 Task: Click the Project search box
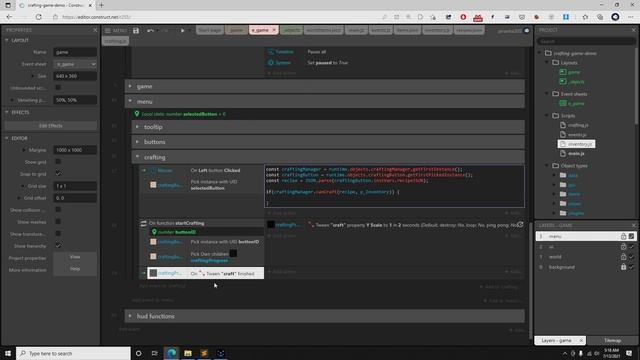(x=586, y=41)
